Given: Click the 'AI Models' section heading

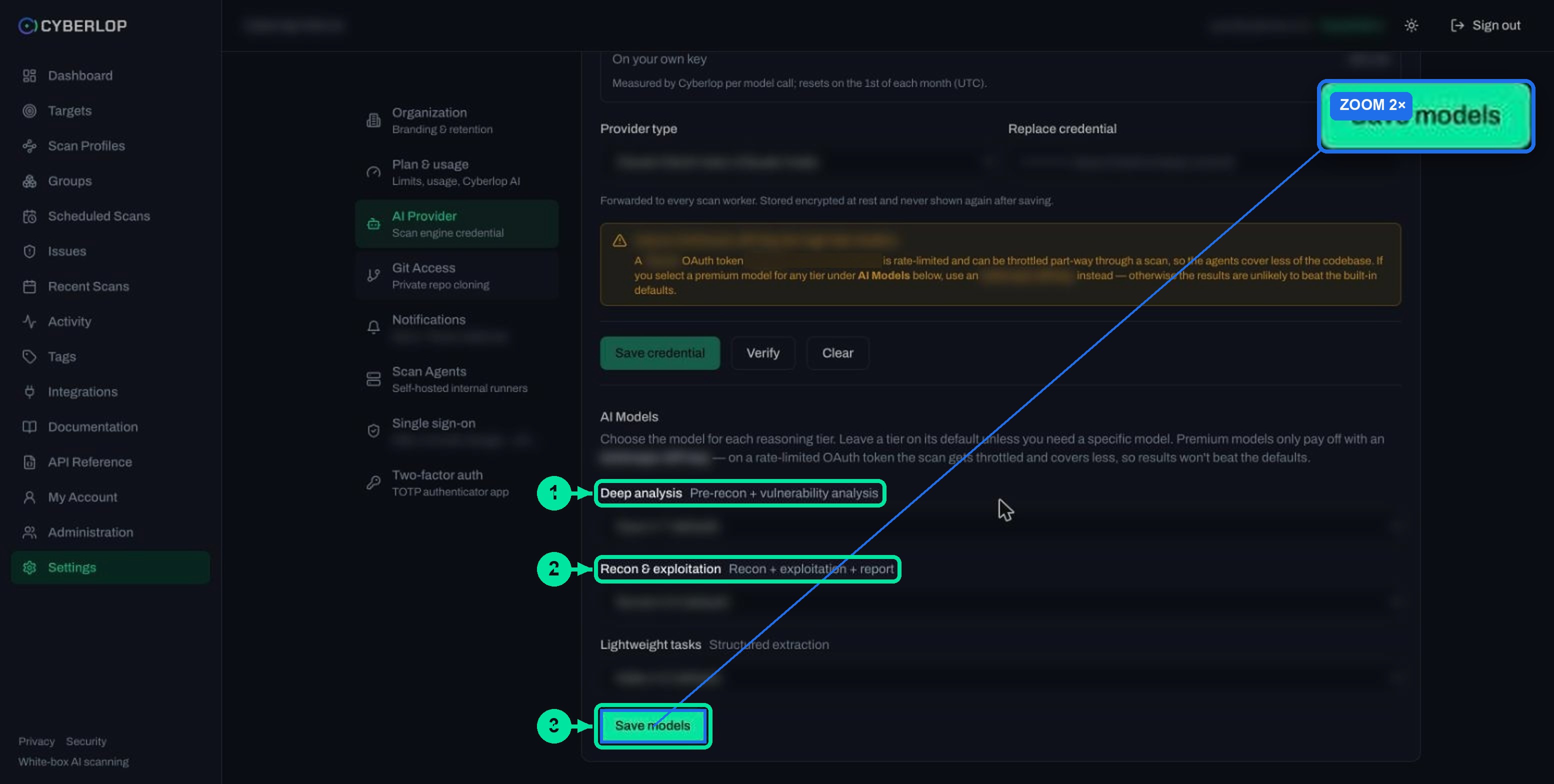Looking at the screenshot, I should click(628, 416).
